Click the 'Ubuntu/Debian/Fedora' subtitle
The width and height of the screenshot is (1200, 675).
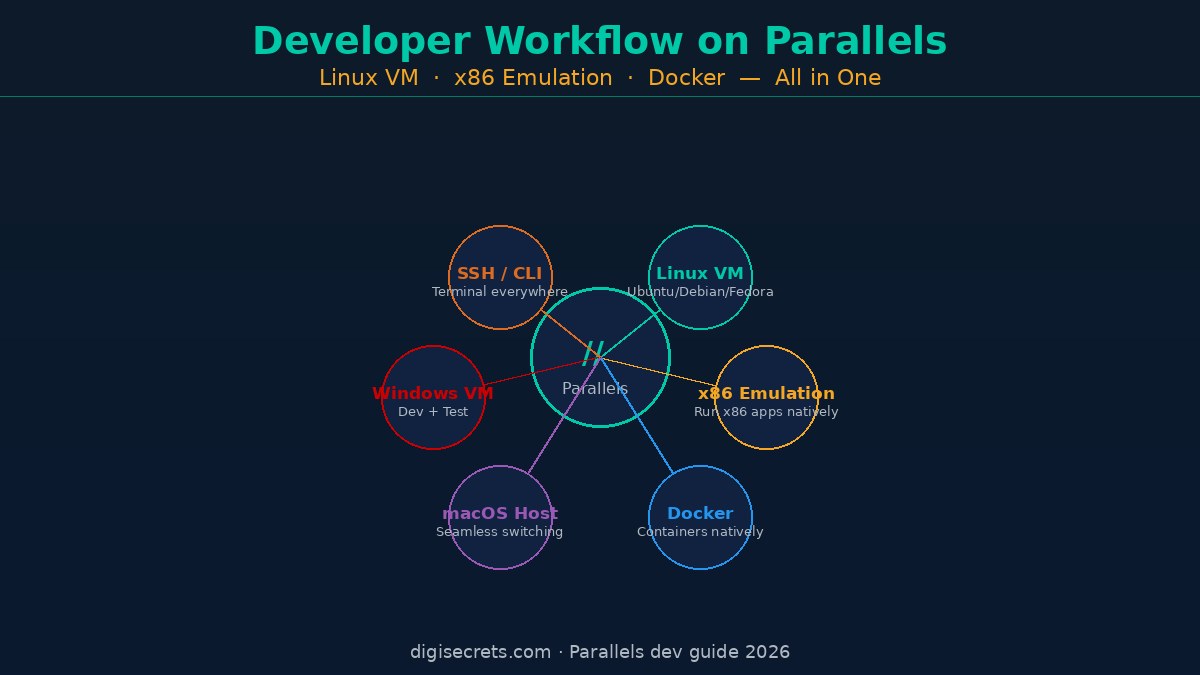click(700, 292)
